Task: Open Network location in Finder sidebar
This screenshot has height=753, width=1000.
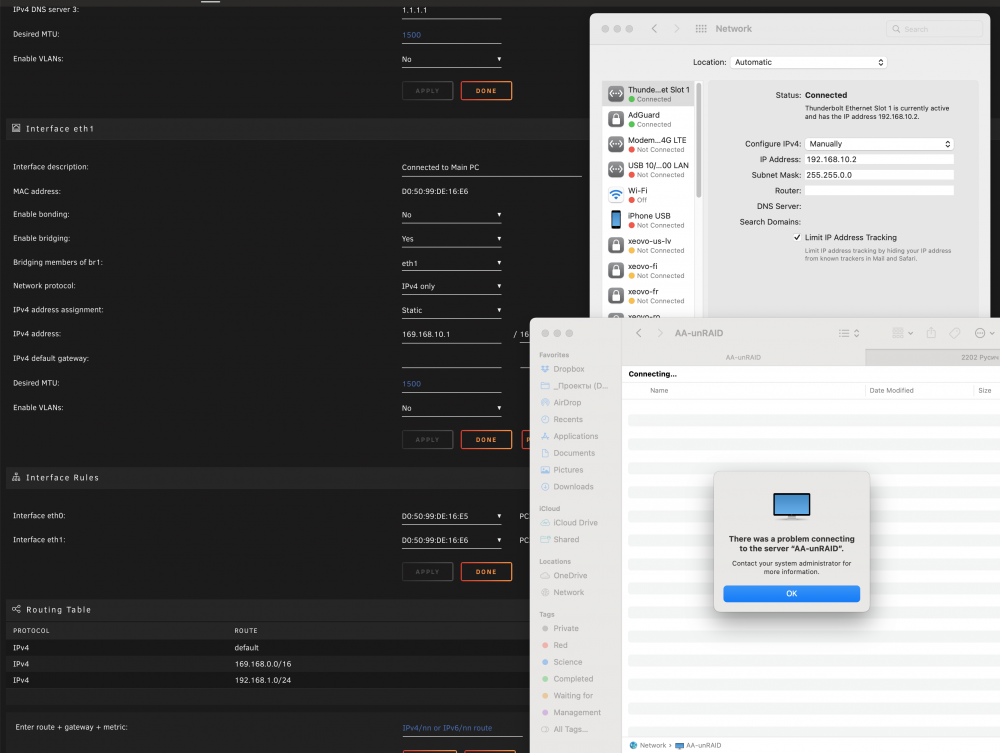Action: point(568,592)
